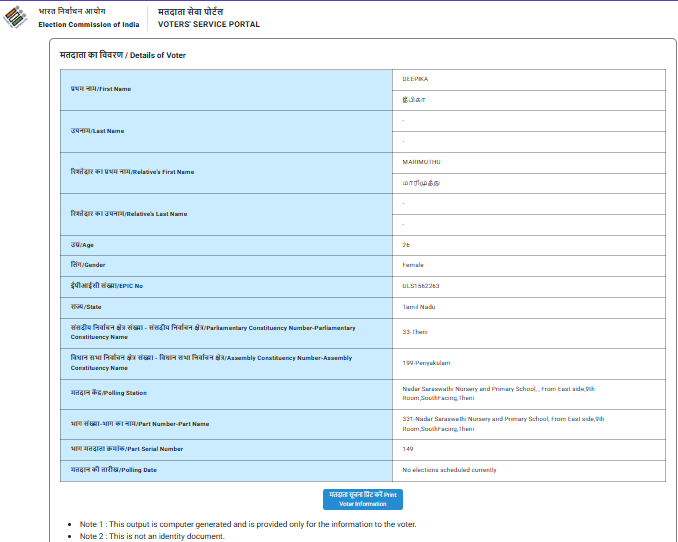Click the parliamentary constituency value 33-Theni
The width and height of the screenshot is (678, 542).
tap(414, 332)
